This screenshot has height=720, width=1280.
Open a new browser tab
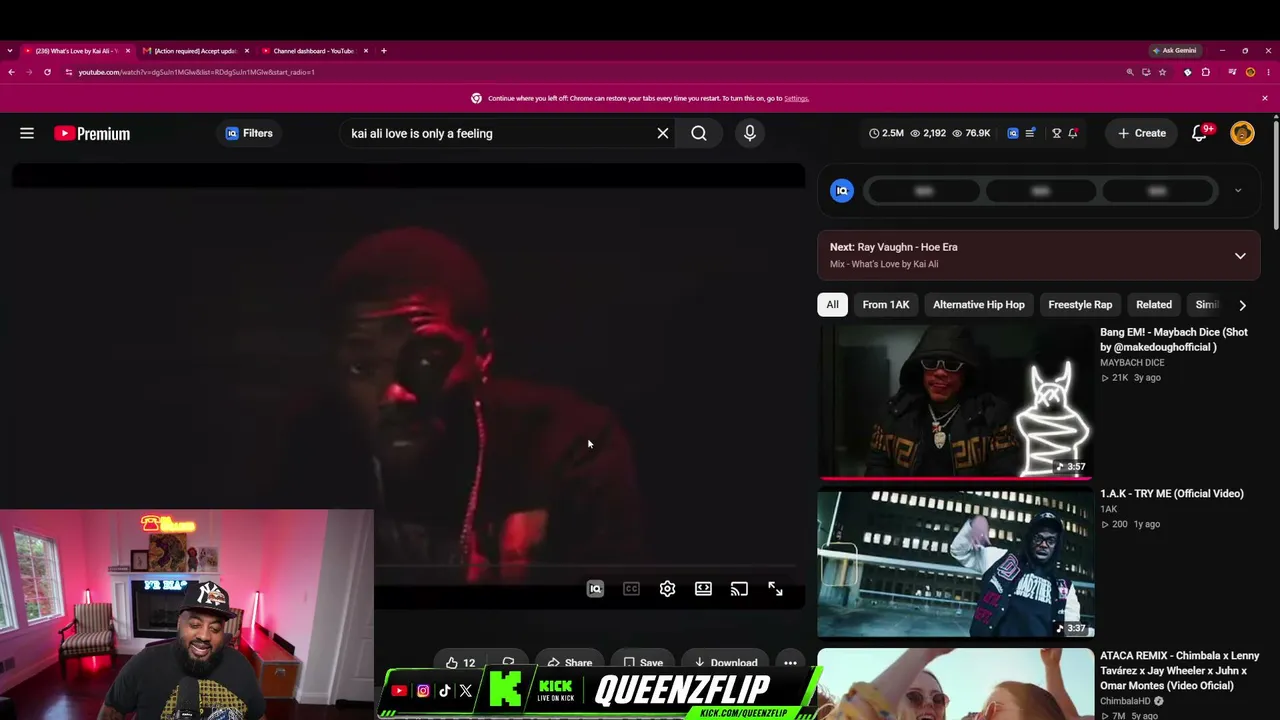point(384,51)
